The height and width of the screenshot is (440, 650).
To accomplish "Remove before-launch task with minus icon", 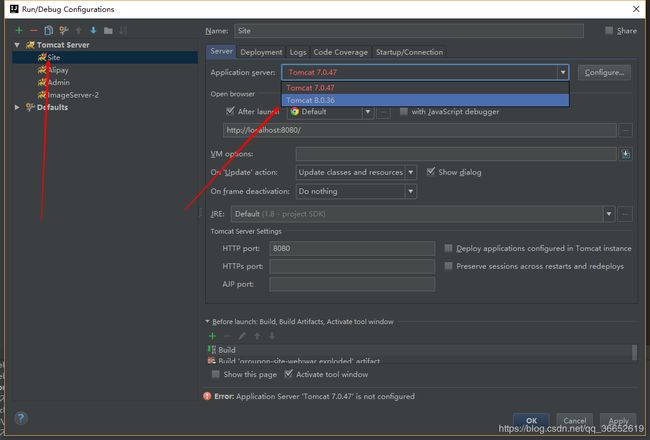I will (228, 336).
